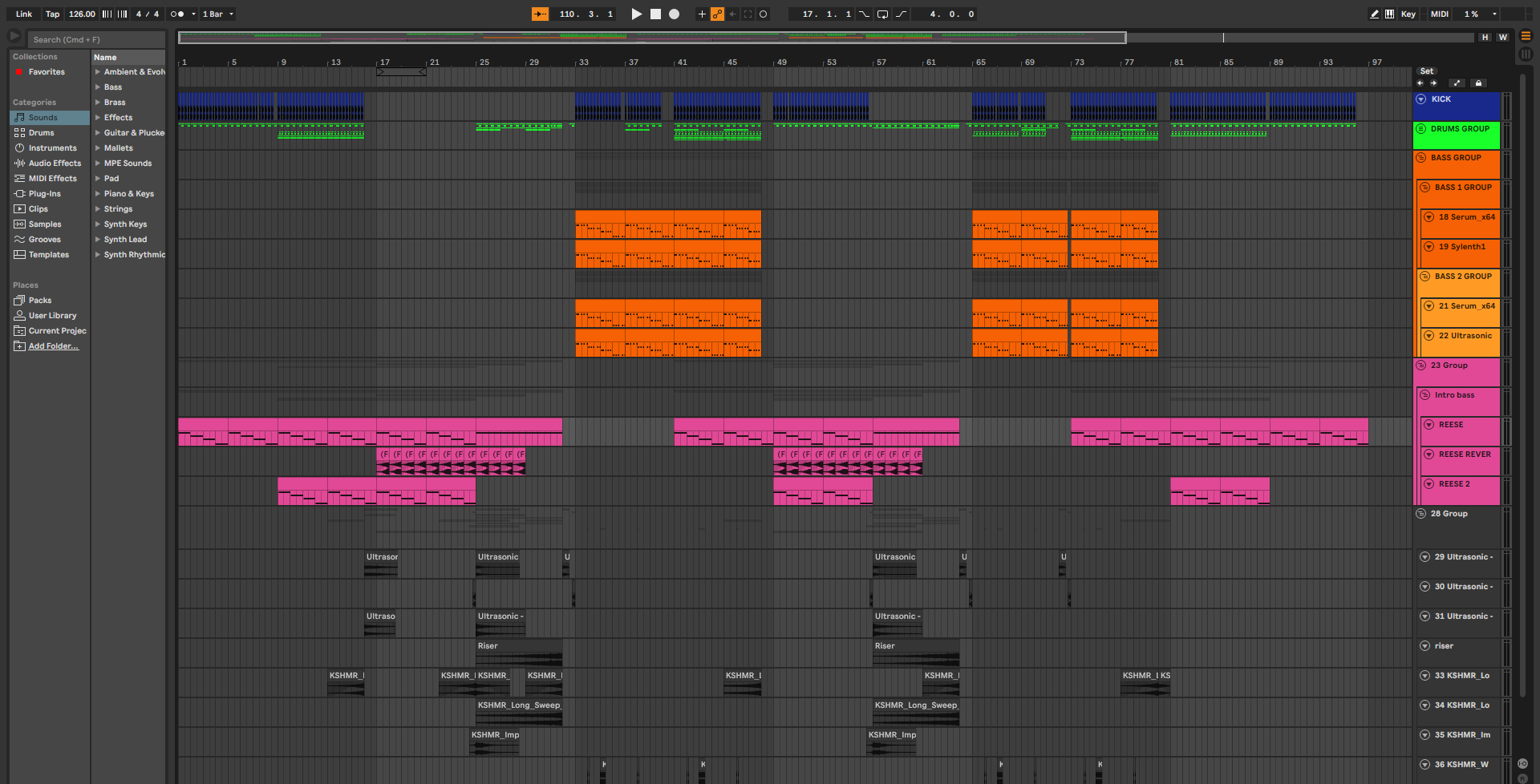Toggle the Loop switch
The width and height of the screenshot is (1540, 784).
click(882, 14)
